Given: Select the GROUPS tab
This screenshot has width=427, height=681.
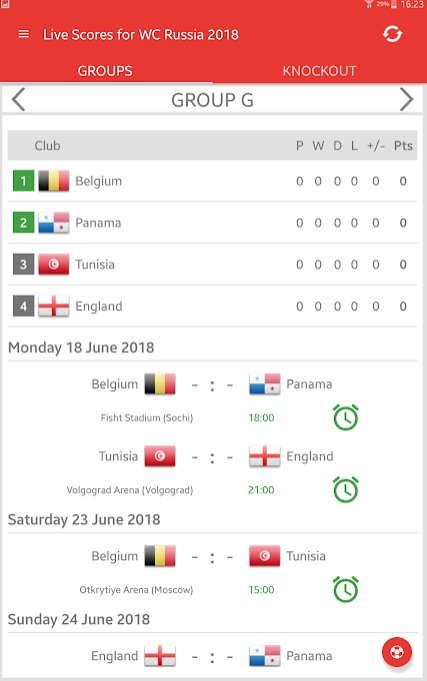Looking at the screenshot, I should pos(105,71).
